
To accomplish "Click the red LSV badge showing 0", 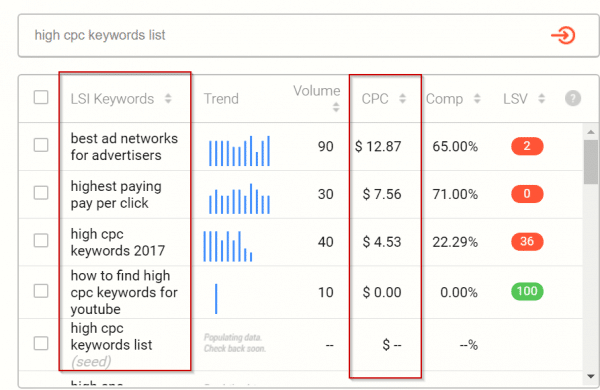I will tap(527, 194).
